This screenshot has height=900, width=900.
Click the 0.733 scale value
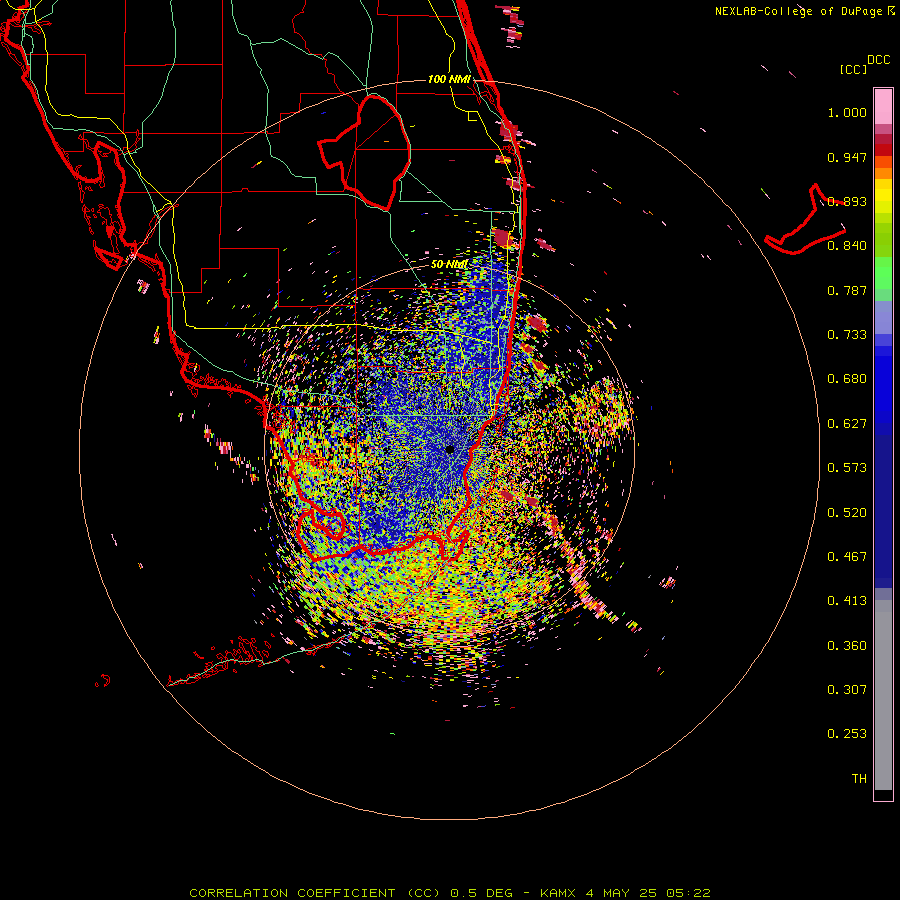847,335
